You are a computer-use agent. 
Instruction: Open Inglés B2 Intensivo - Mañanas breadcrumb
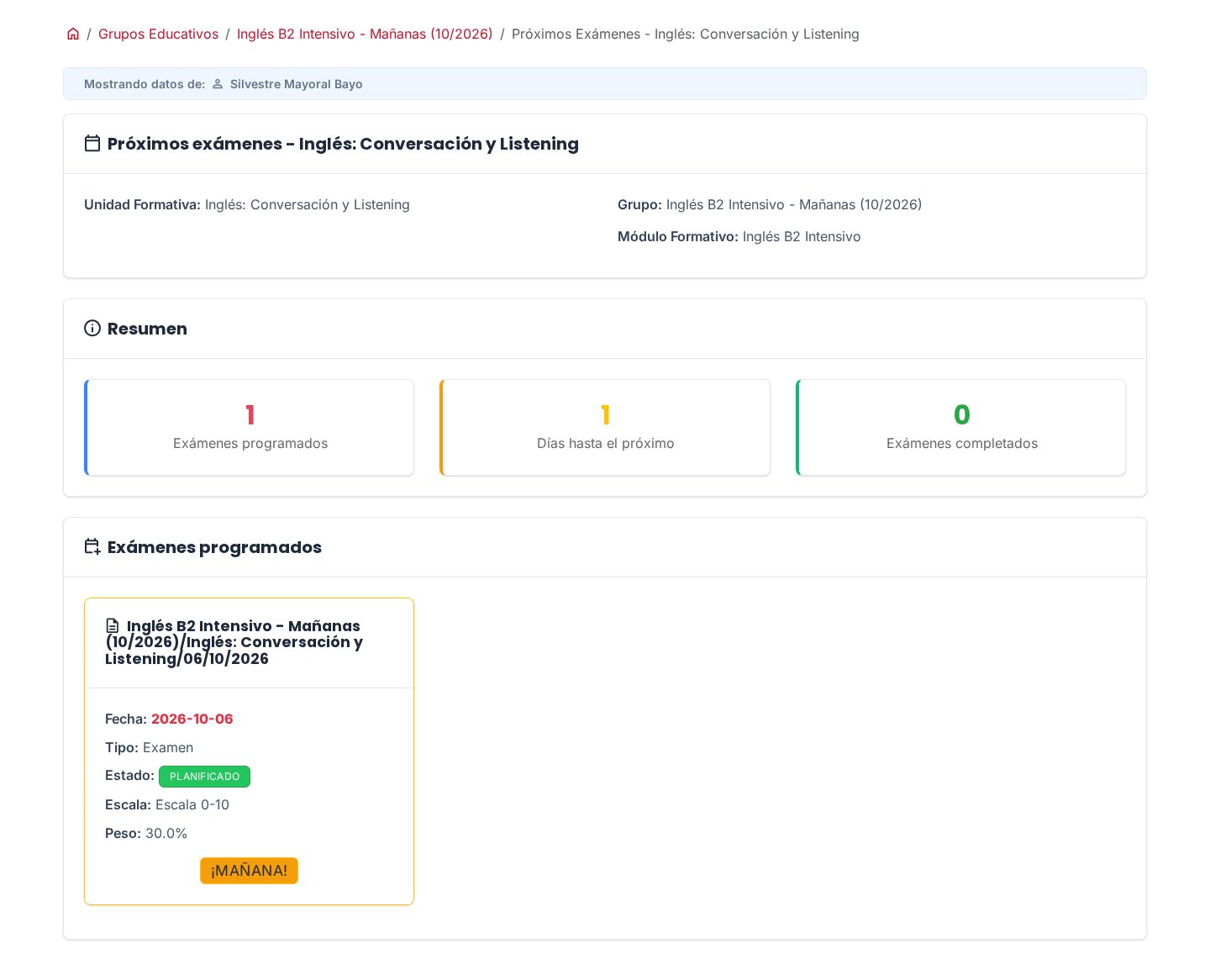point(365,34)
